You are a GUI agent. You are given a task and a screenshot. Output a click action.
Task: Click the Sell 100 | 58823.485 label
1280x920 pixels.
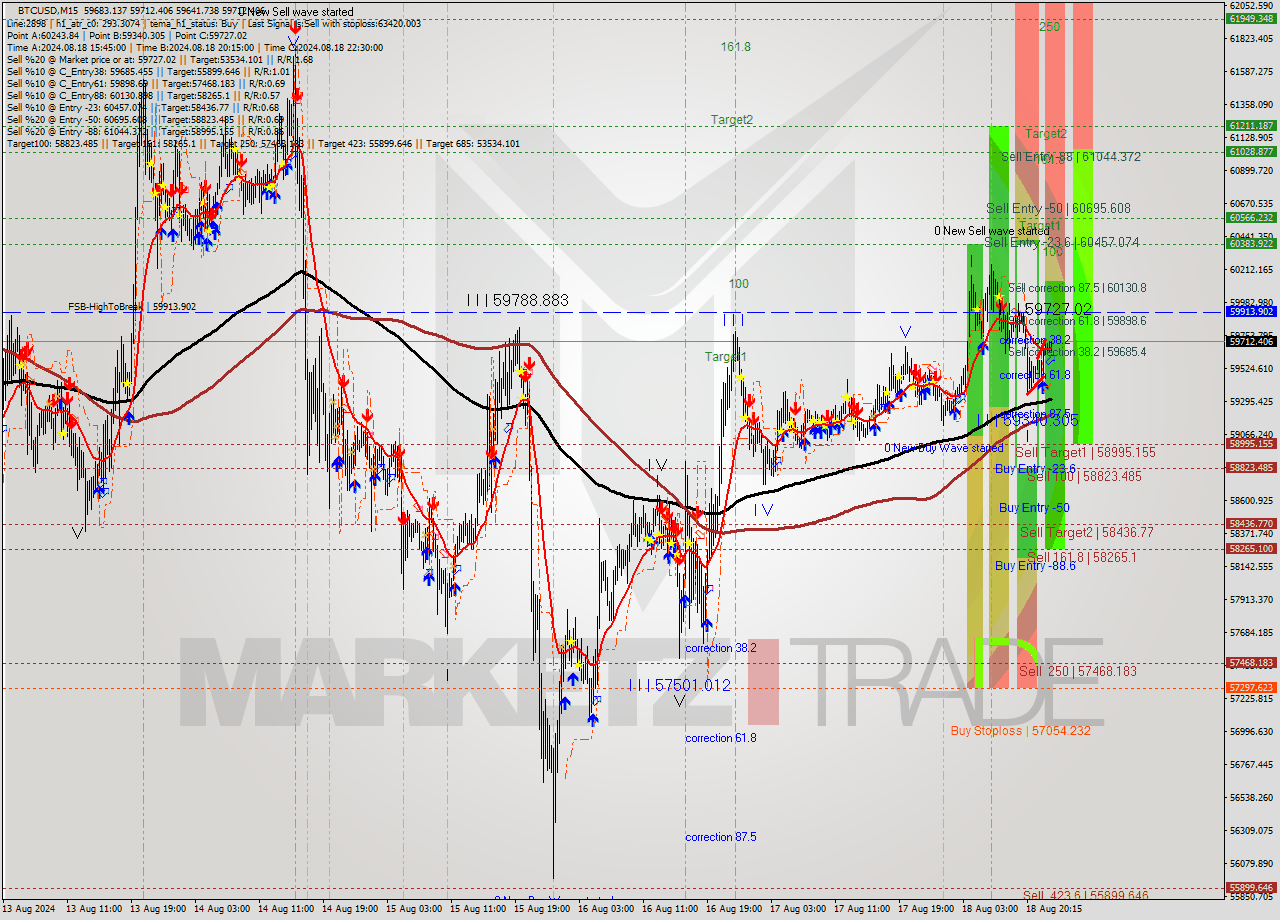click(x=1084, y=477)
